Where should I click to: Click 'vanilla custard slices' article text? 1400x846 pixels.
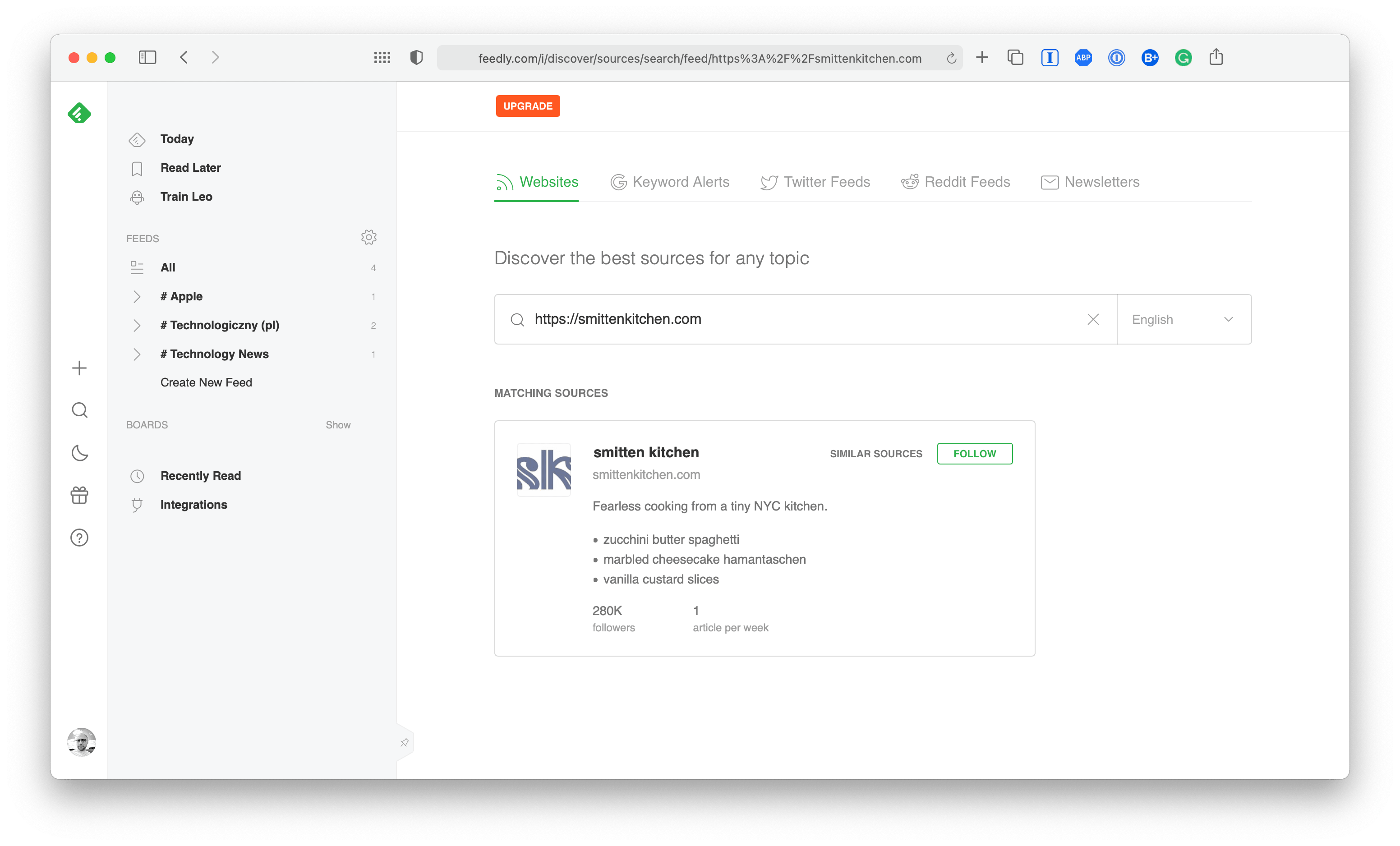coord(661,579)
